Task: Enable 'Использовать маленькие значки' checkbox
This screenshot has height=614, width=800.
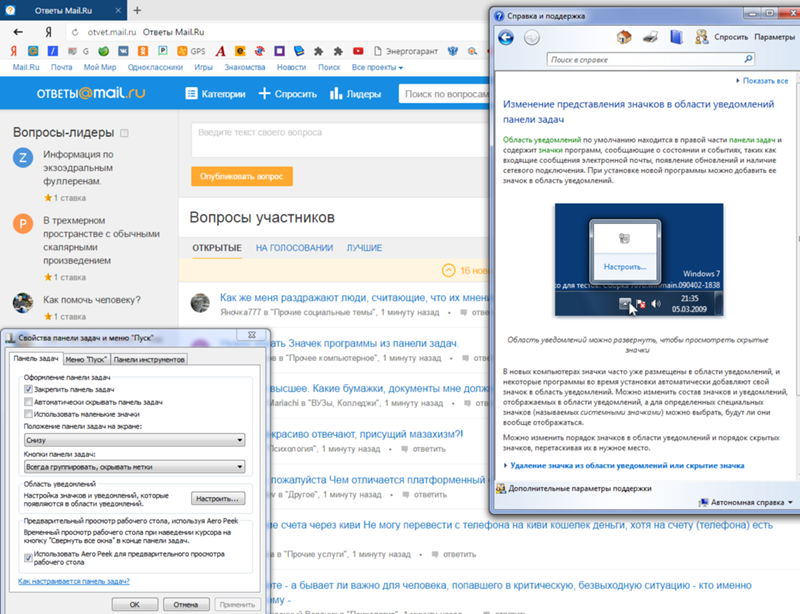Action: (29, 414)
